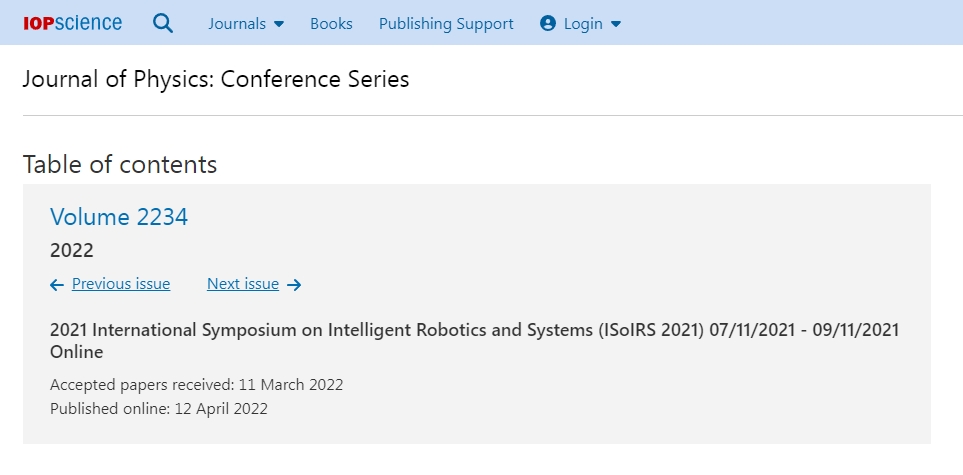The height and width of the screenshot is (475, 963).
Task: Follow the Previous issue link
Action: pyautogui.click(x=121, y=284)
